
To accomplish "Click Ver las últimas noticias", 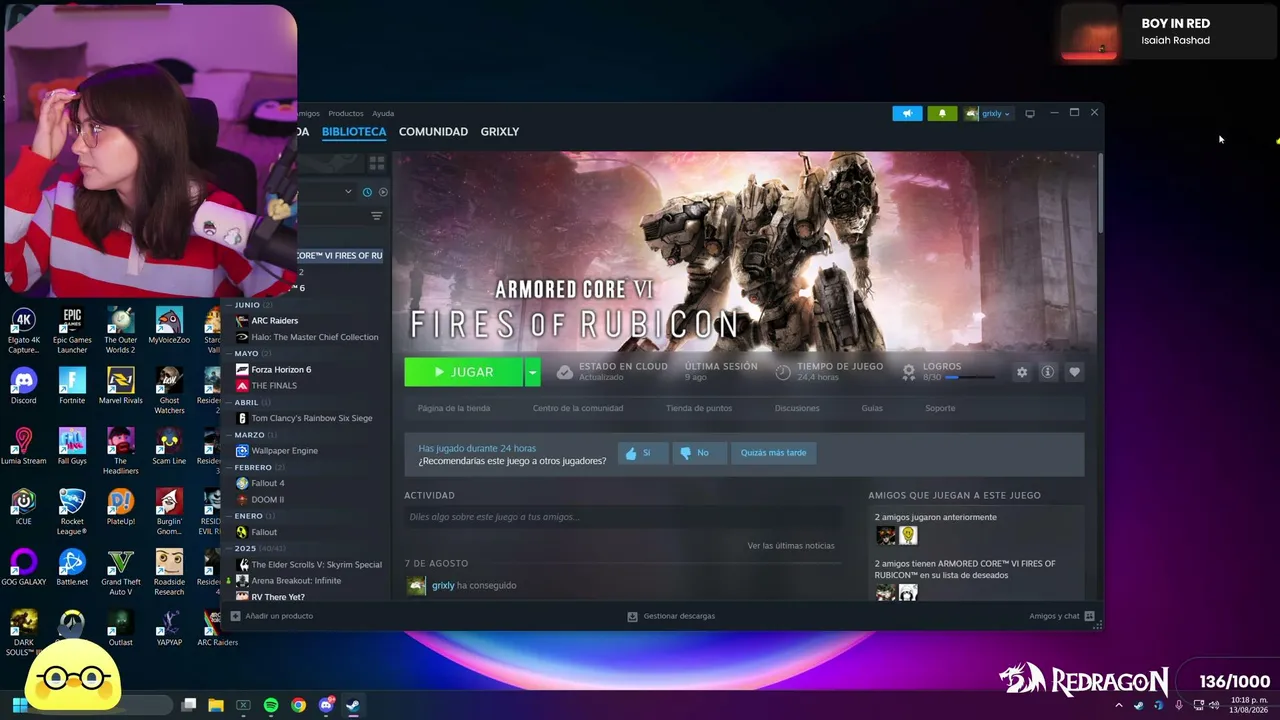I will [791, 545].
